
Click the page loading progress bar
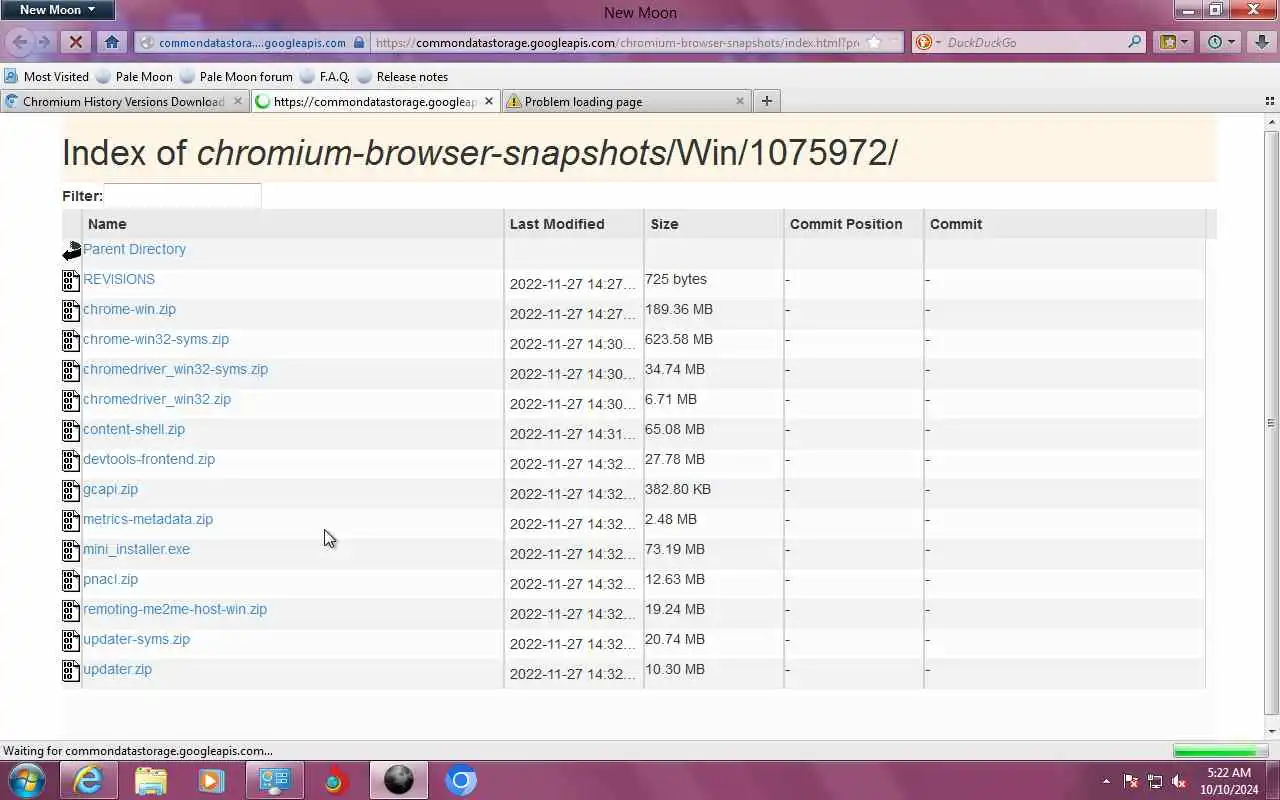pos(1220,751)
